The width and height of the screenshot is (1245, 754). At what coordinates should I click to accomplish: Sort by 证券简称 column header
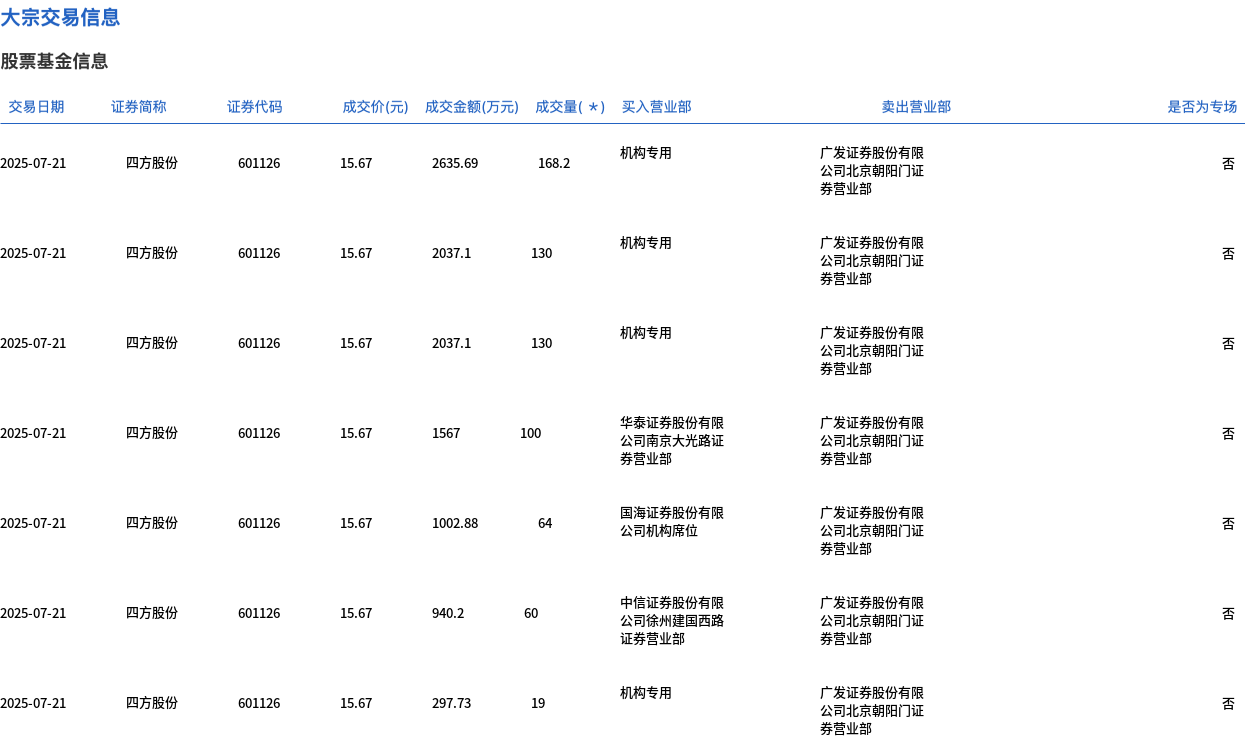(x=139, y=107)
